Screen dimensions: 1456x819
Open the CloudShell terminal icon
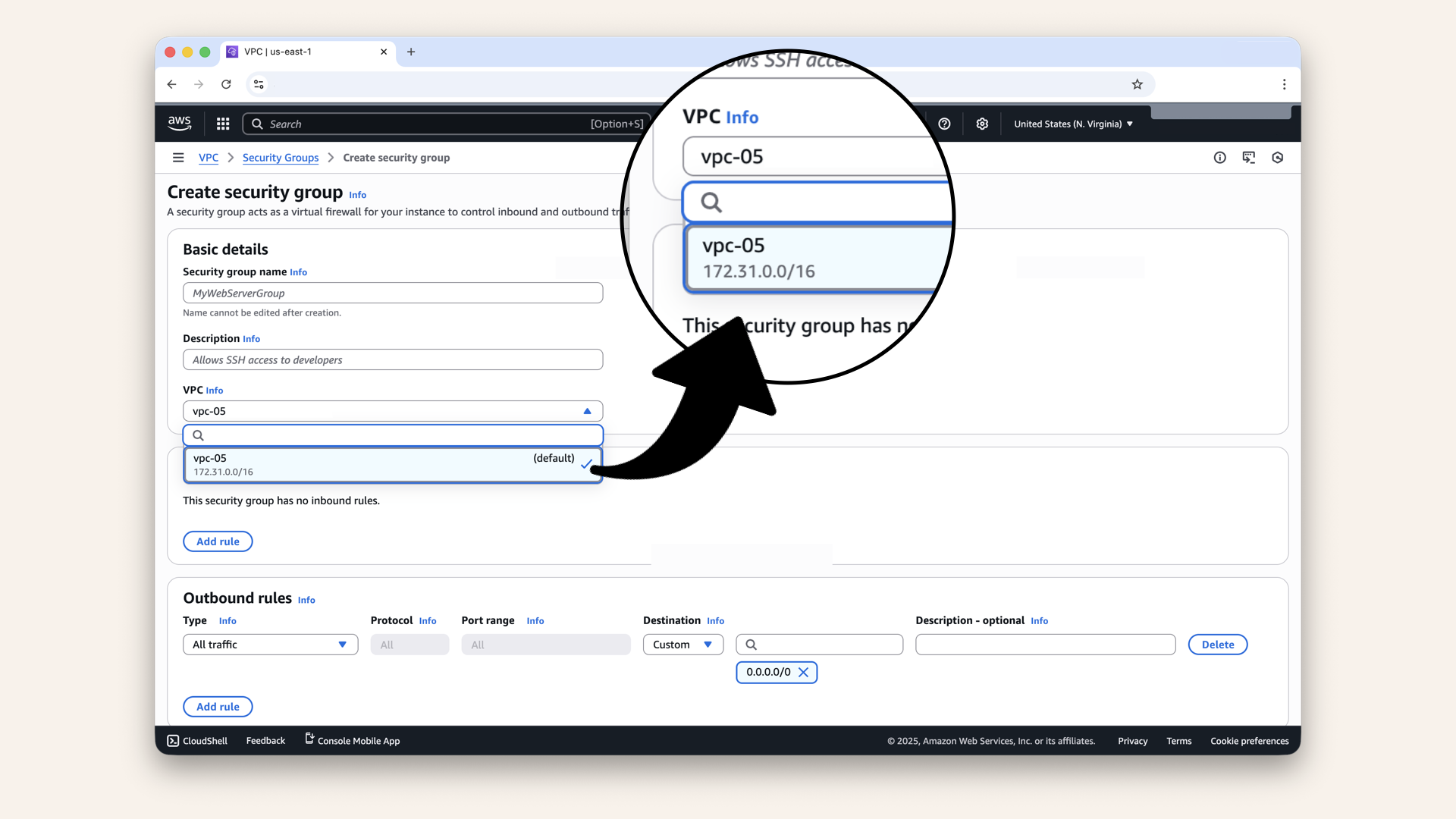[173, 741]
